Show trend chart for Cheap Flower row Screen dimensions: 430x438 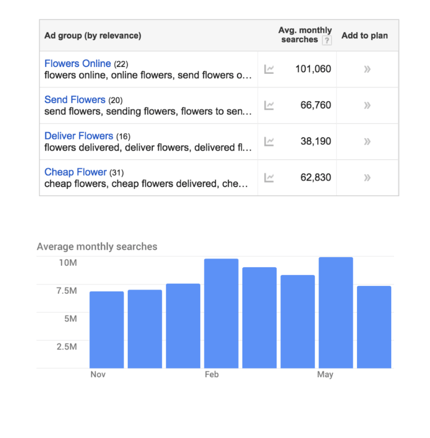click(x=269, y=178)
